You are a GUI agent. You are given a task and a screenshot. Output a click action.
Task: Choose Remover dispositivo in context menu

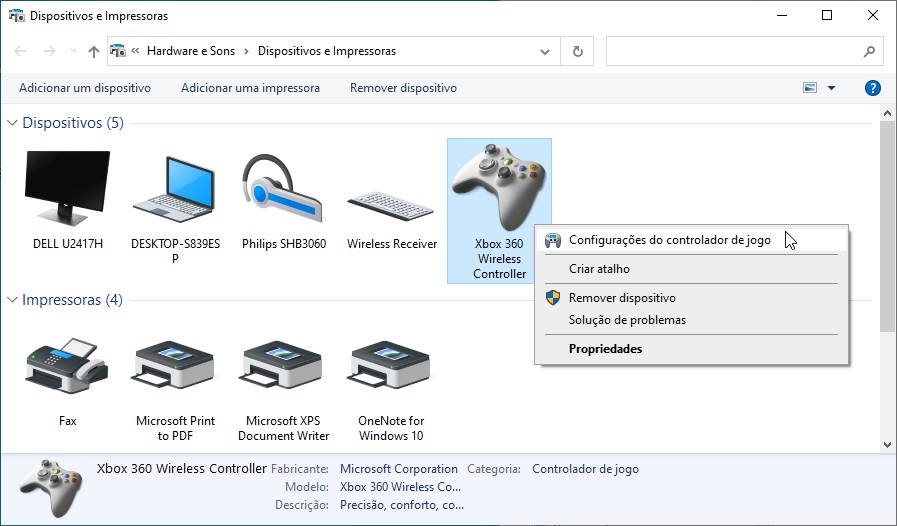(692, 298)
